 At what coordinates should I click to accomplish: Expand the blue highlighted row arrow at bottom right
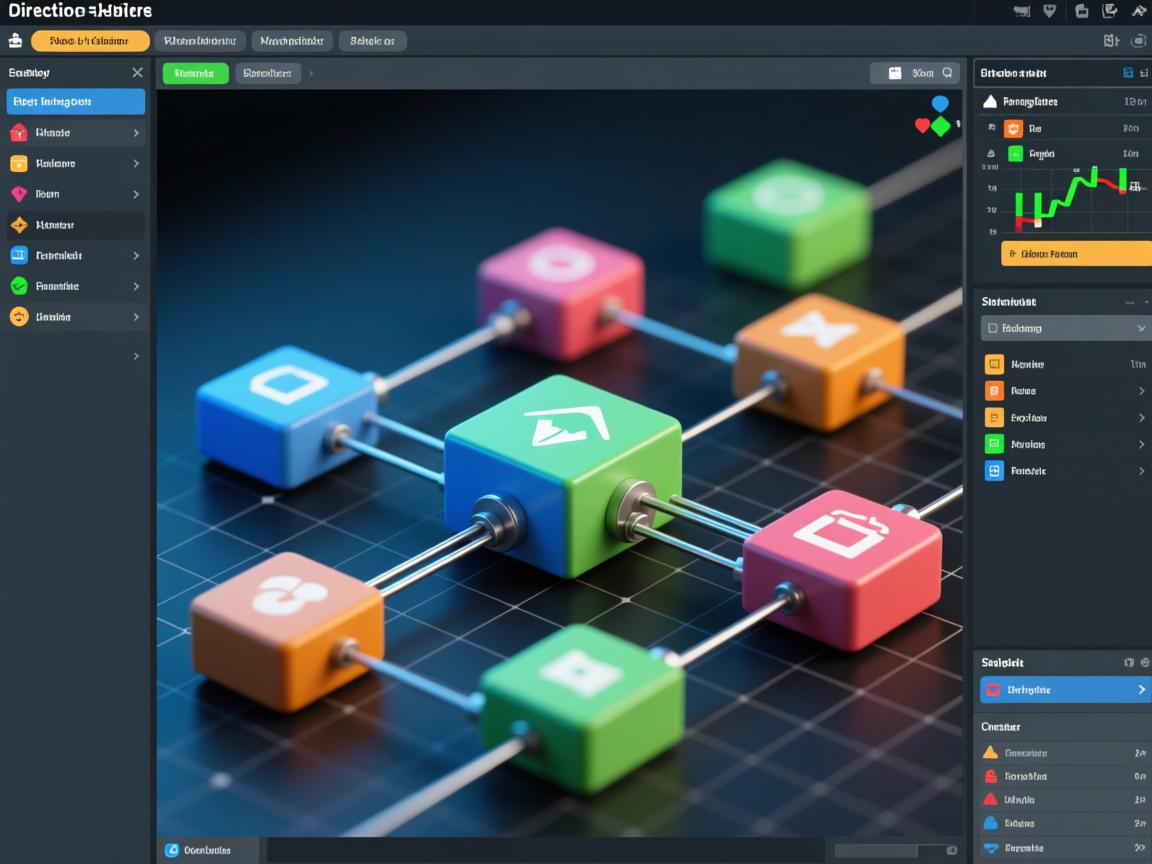tap(1141, 690)
